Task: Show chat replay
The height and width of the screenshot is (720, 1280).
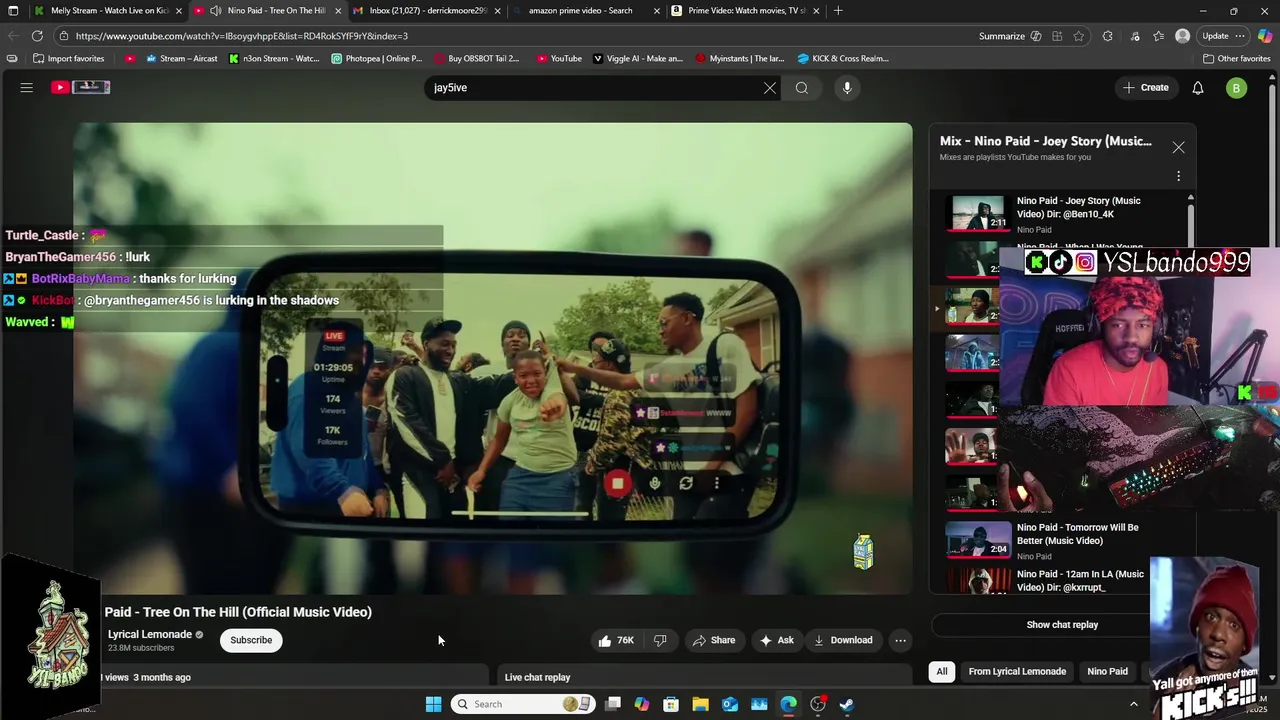Action: 1062,625
